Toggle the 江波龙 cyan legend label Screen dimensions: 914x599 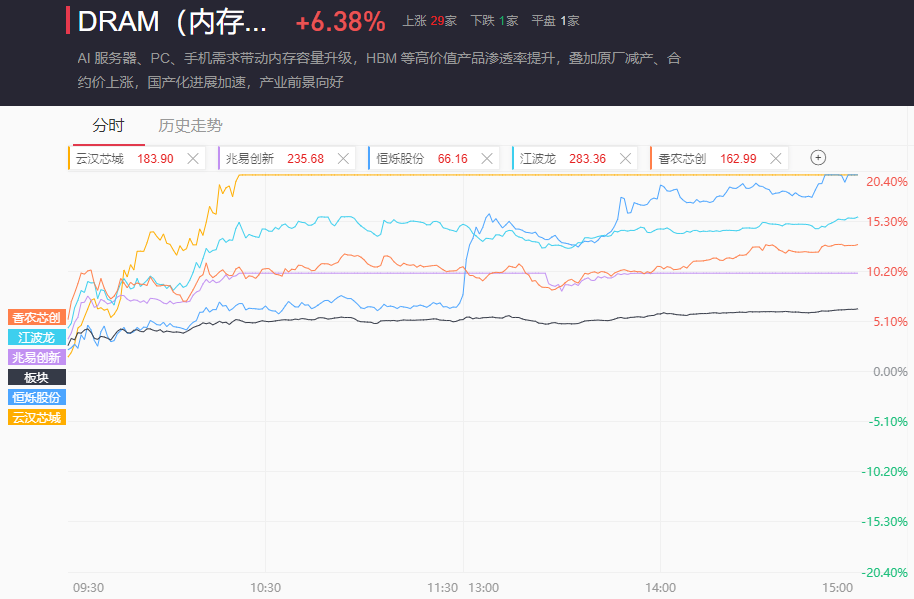(37, 337)
